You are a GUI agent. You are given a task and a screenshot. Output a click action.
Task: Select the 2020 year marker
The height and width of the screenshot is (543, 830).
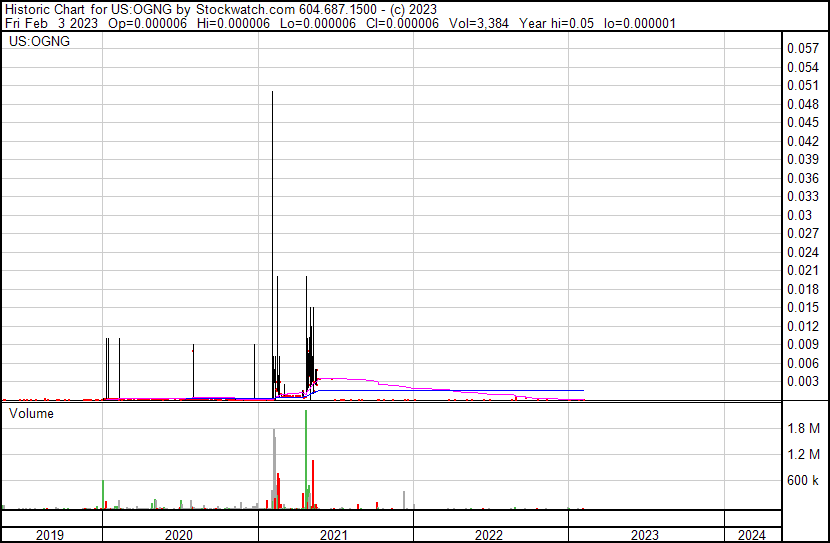coord(178,535)
